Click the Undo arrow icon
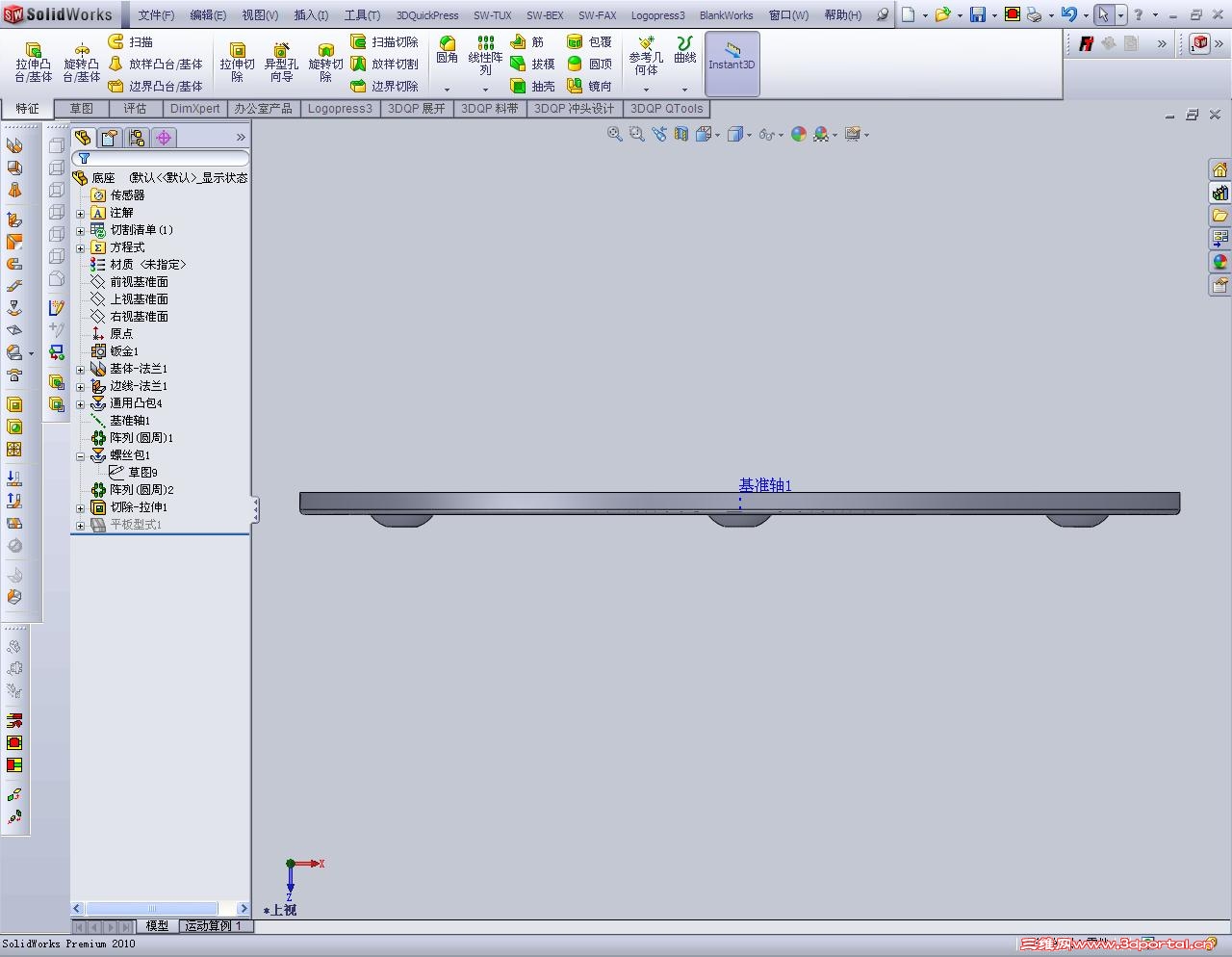Viewport: 1232px width, 957px height. tap(1068, 14)
